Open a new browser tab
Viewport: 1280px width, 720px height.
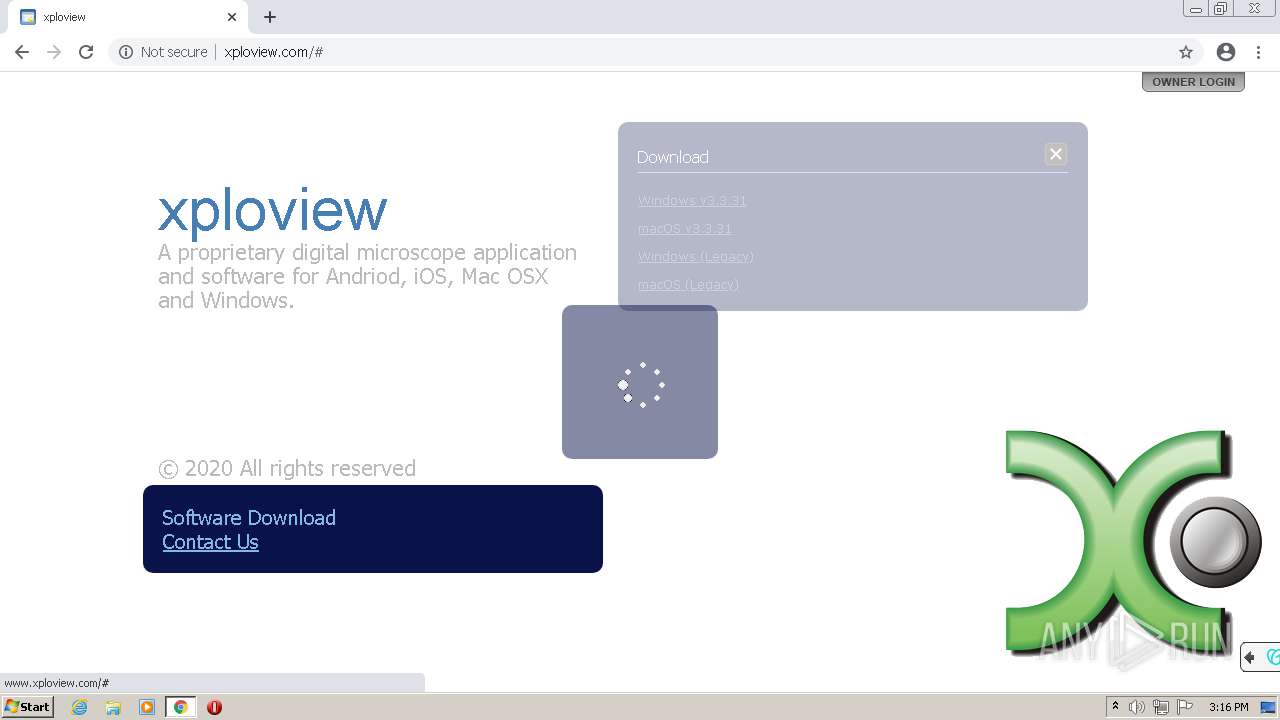[x=270, y=17]
